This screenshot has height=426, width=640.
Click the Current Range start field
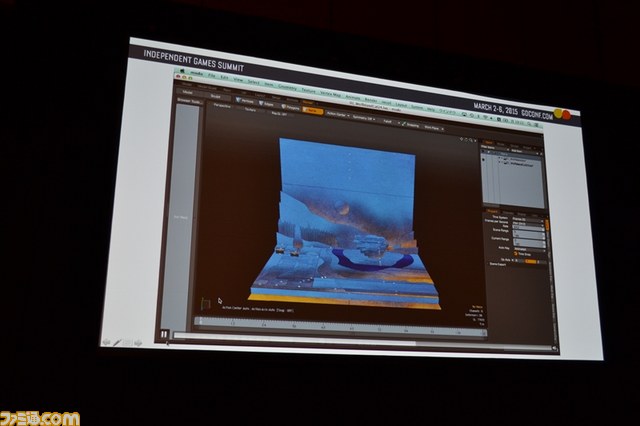coord(529,241)
